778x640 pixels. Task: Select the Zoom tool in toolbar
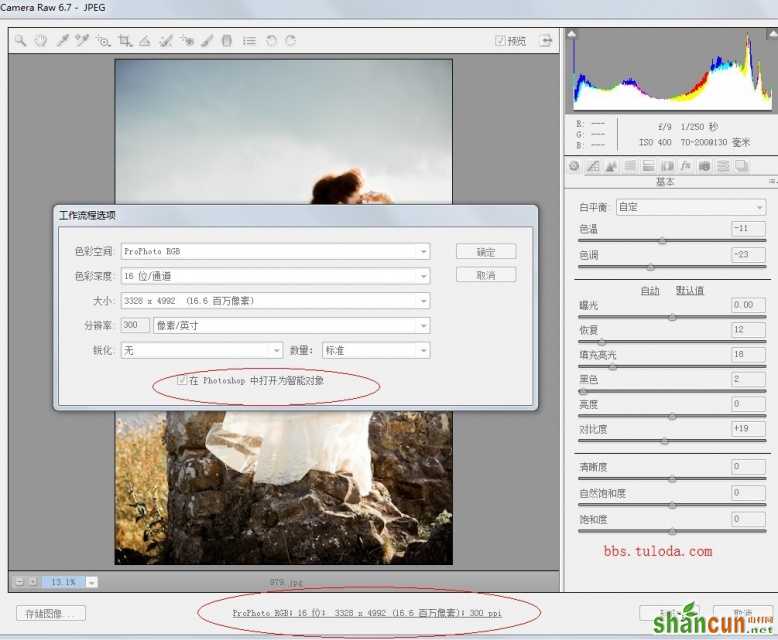click(x=20, y=41)
